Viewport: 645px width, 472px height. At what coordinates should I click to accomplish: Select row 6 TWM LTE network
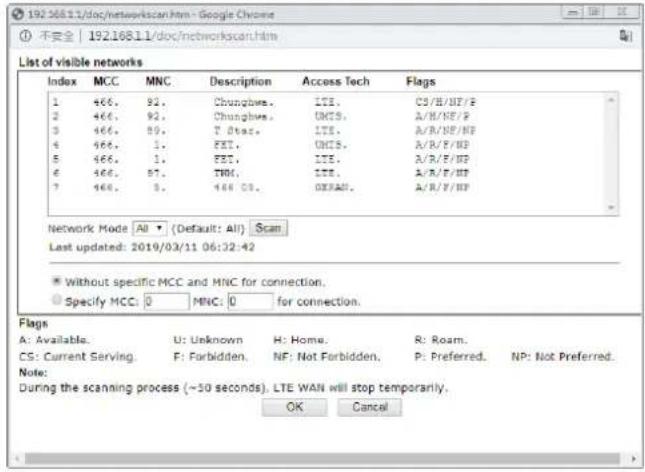[x=263, y=173]
